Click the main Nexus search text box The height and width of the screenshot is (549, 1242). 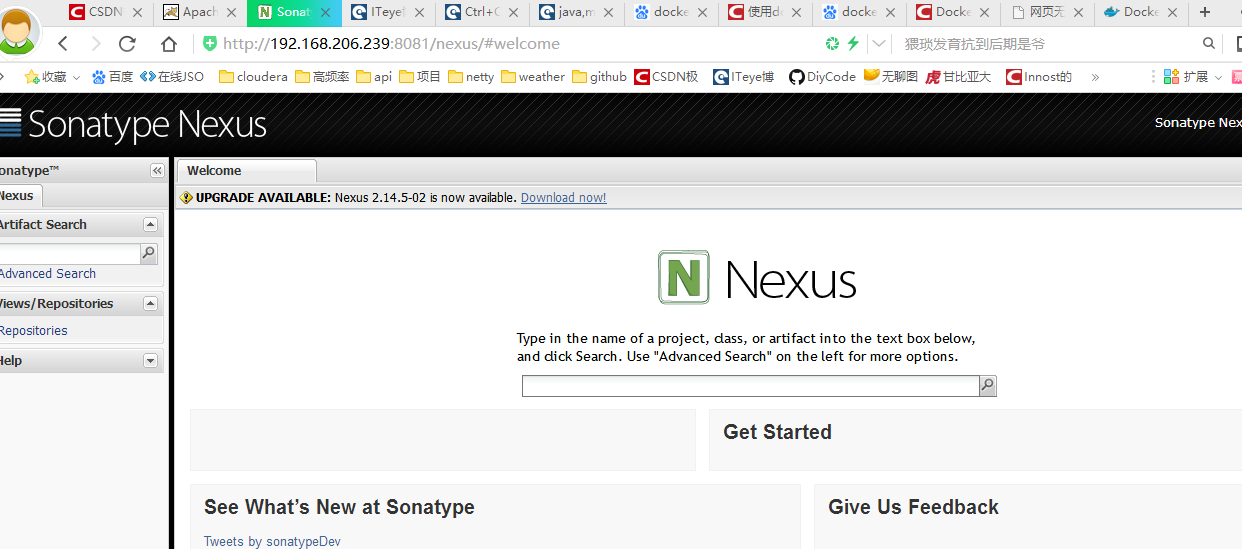pyautogui.click(x=750, y=386)
